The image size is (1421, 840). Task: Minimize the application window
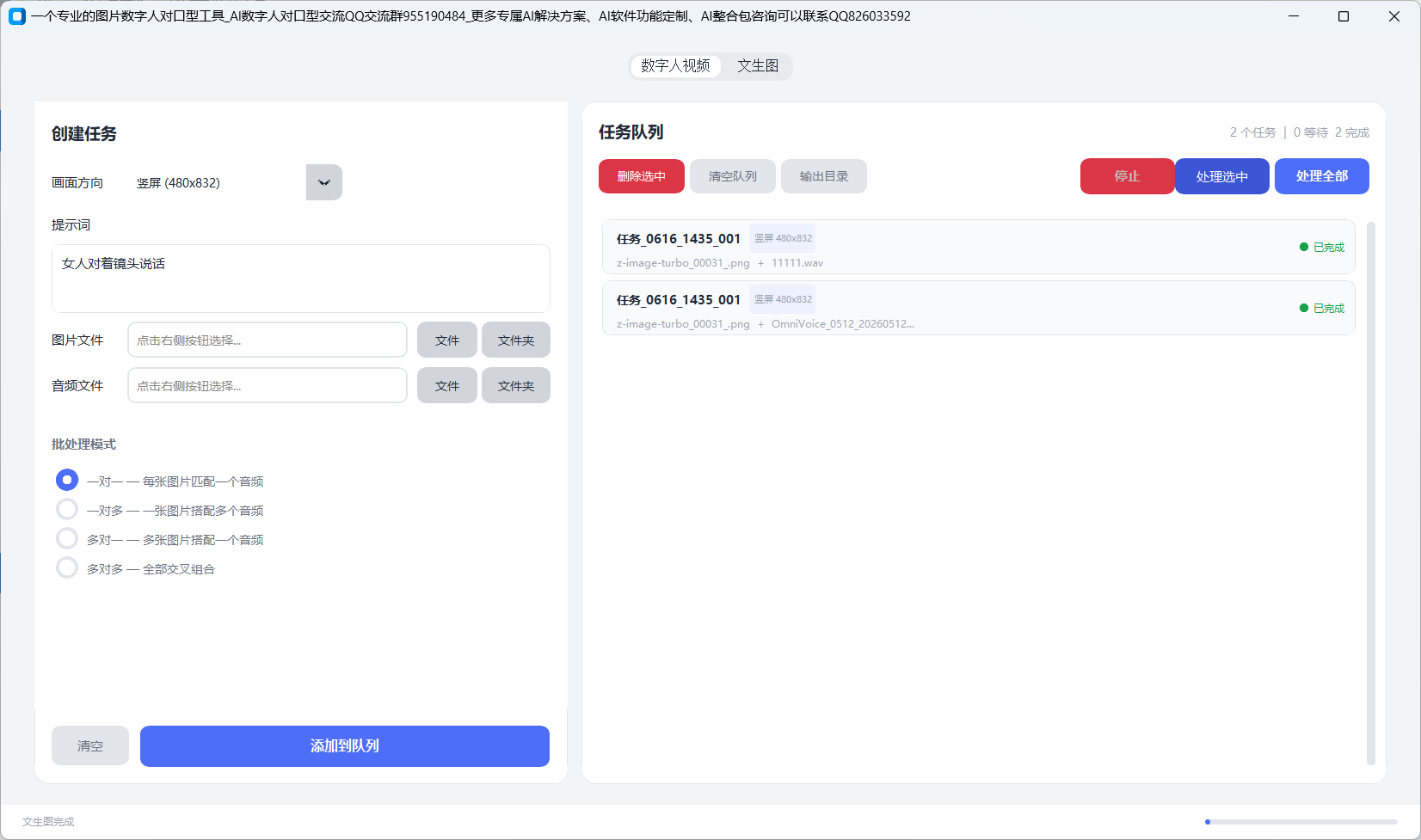click(x=1294, y=16)
